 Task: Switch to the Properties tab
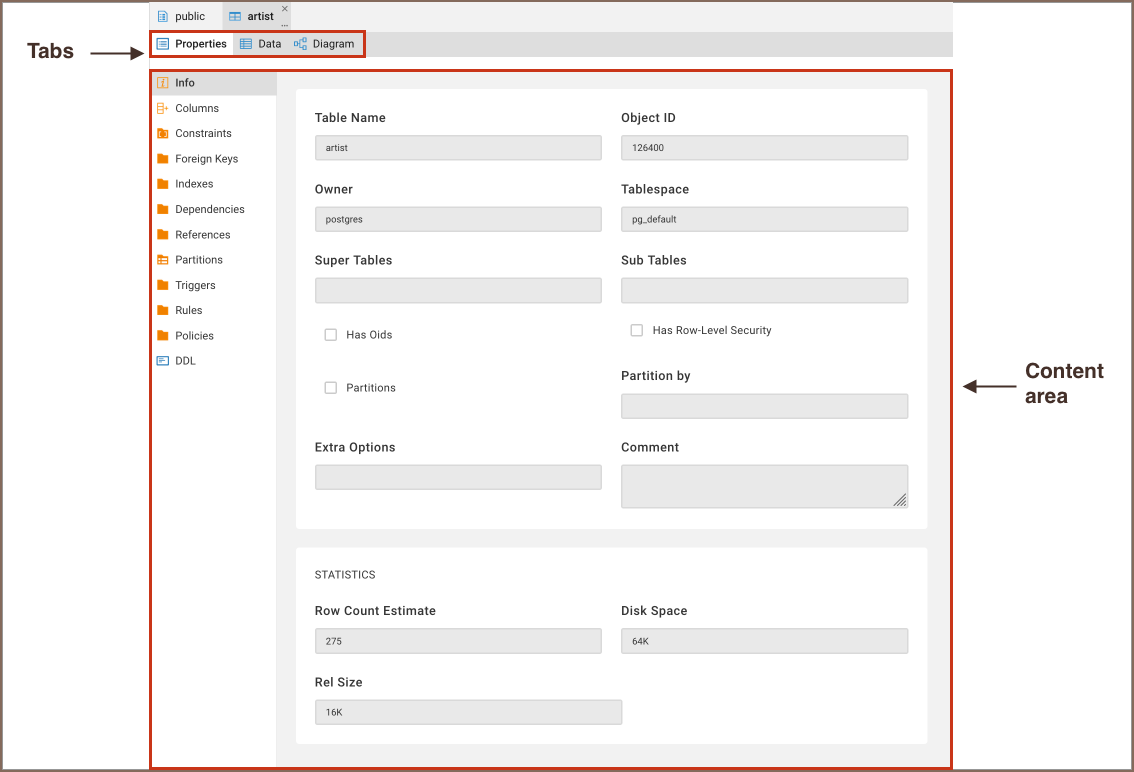click(192, 44)
